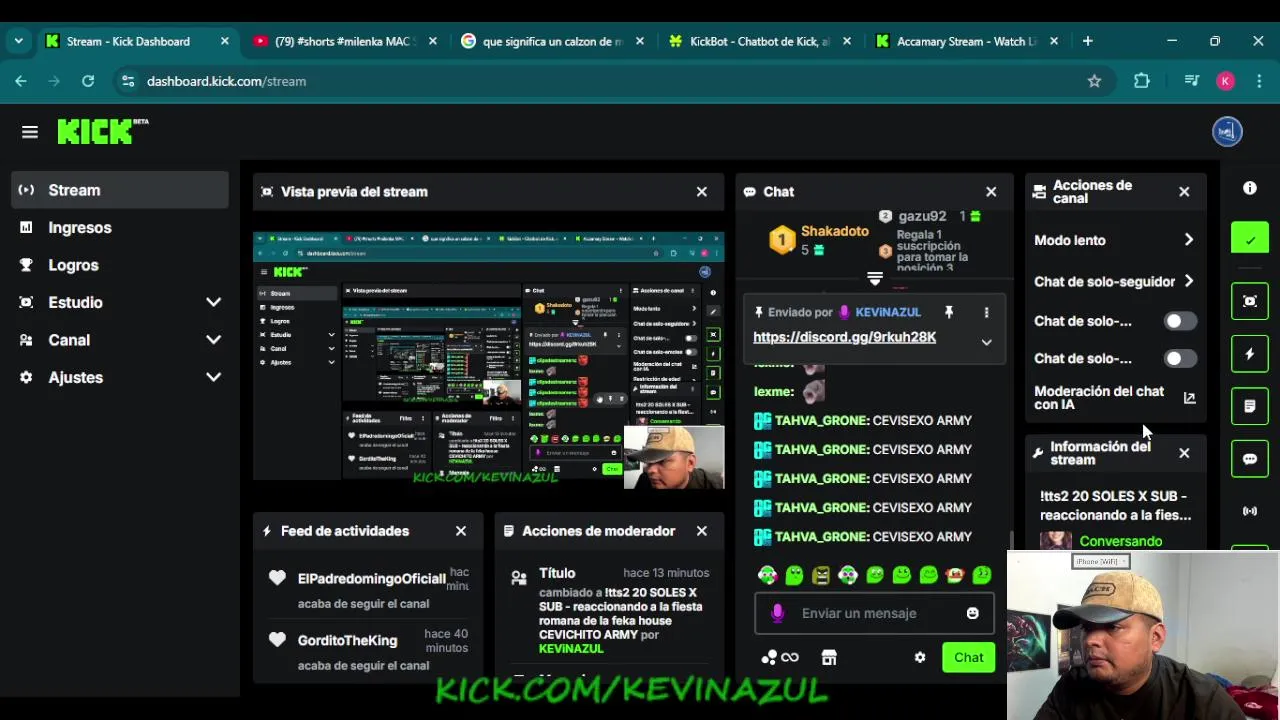Viewport: 1280px width, 720px height.
Task: Click the info icon on the right sidebar
Action: point(1250,188)
